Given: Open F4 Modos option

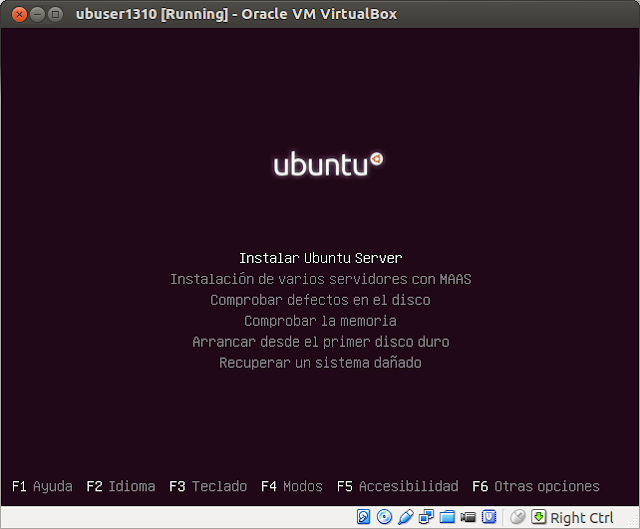Looking at the screenshot, I should click(x=292, y=486).
